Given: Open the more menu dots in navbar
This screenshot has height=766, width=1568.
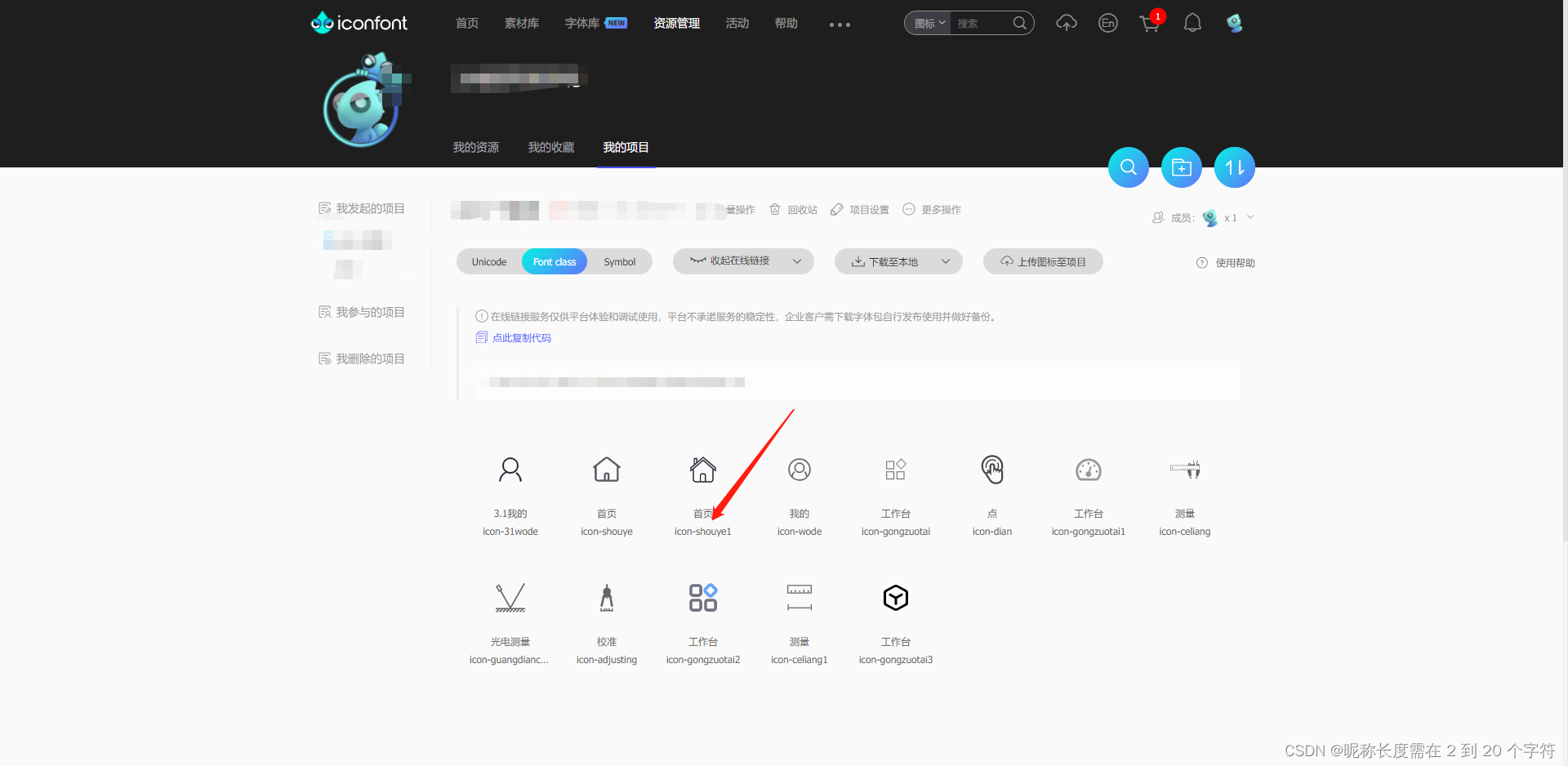Looking at the screenshot, I should click(840, 24).
